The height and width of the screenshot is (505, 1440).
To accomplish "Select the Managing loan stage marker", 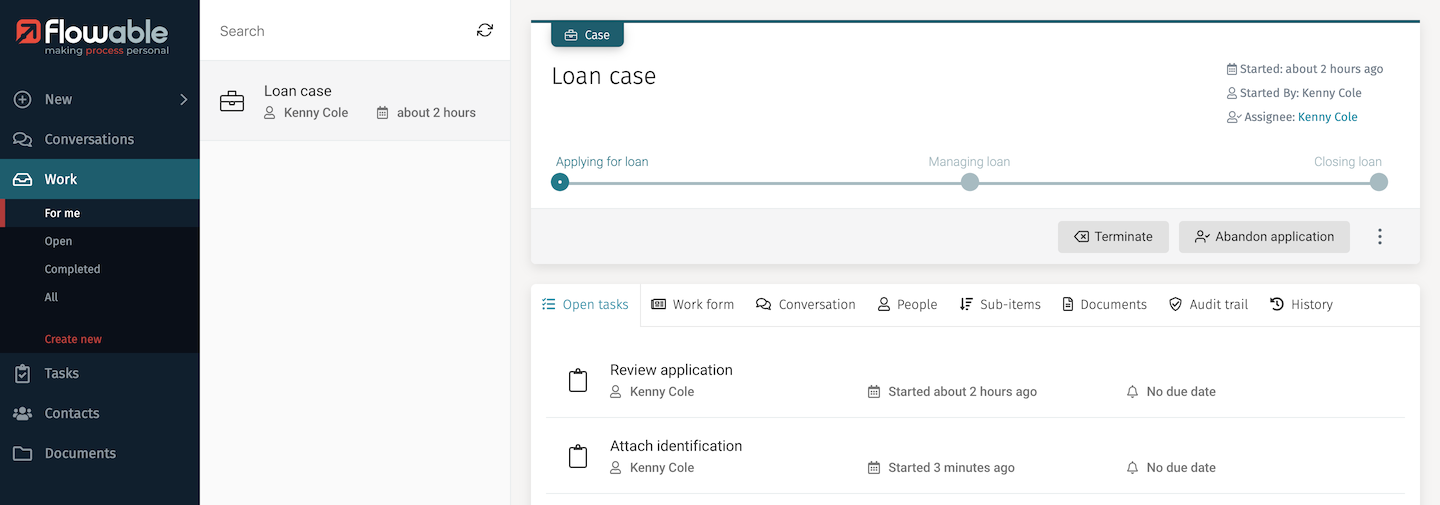I will tap(969, 182).
